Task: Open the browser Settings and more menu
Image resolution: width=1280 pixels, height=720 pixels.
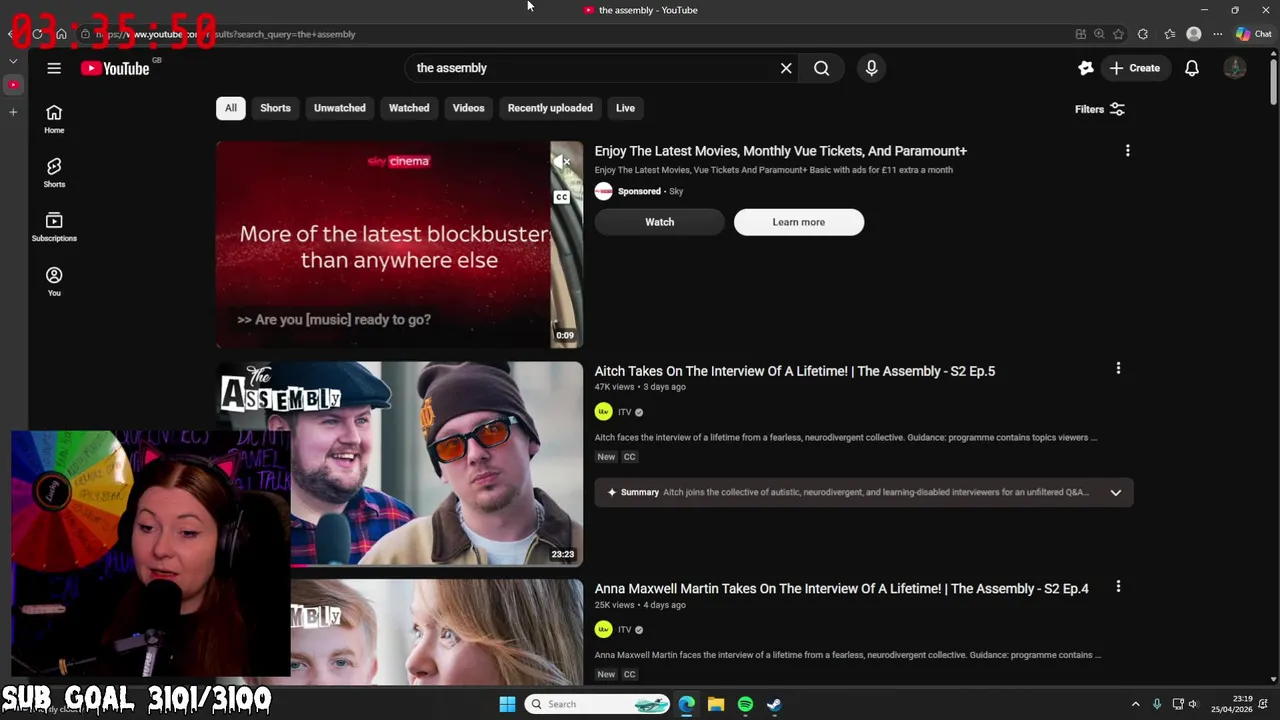Action: (1217, 34)
